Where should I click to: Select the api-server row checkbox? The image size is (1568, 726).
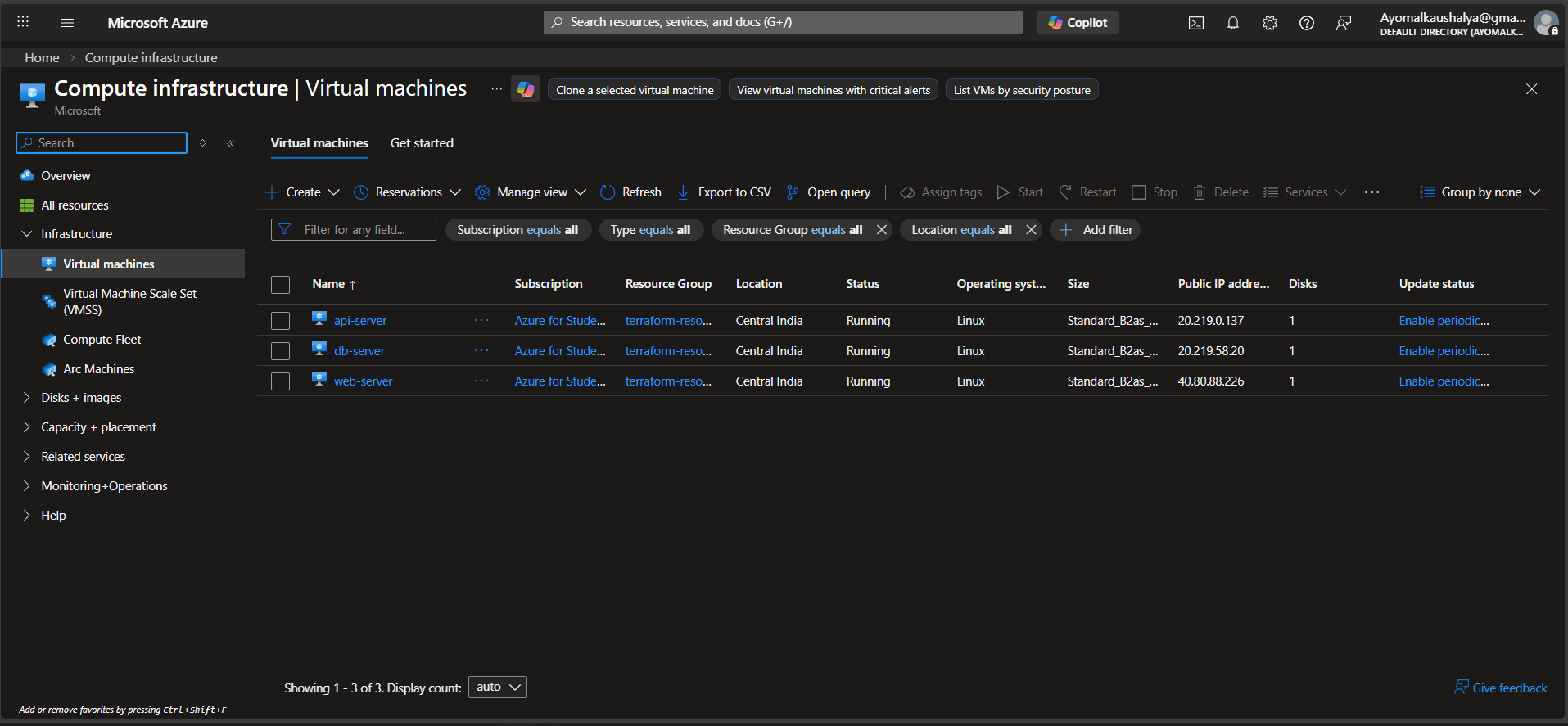click(x=280, y=321)
